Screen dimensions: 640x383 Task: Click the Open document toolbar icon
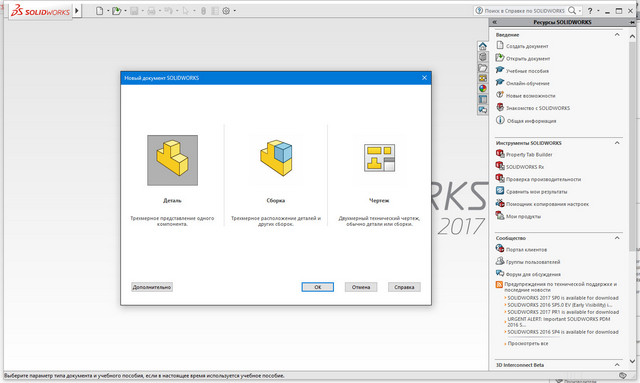coord(117,11)
